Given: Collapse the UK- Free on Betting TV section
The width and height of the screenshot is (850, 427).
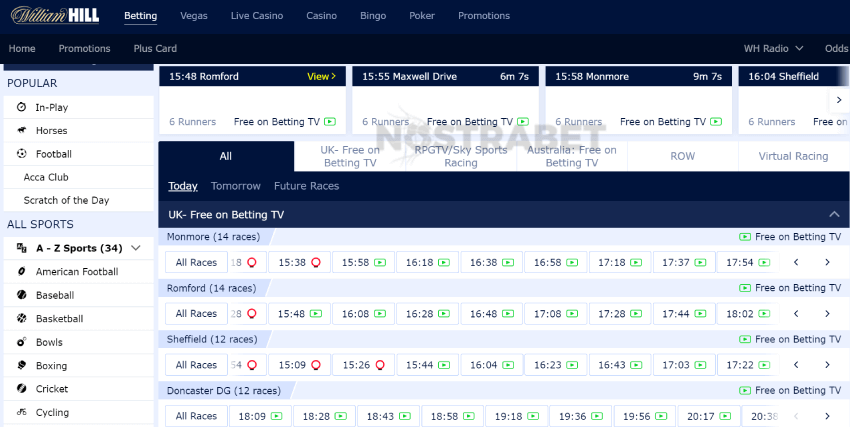Looking at the screenshot, I should click(834, 215).
